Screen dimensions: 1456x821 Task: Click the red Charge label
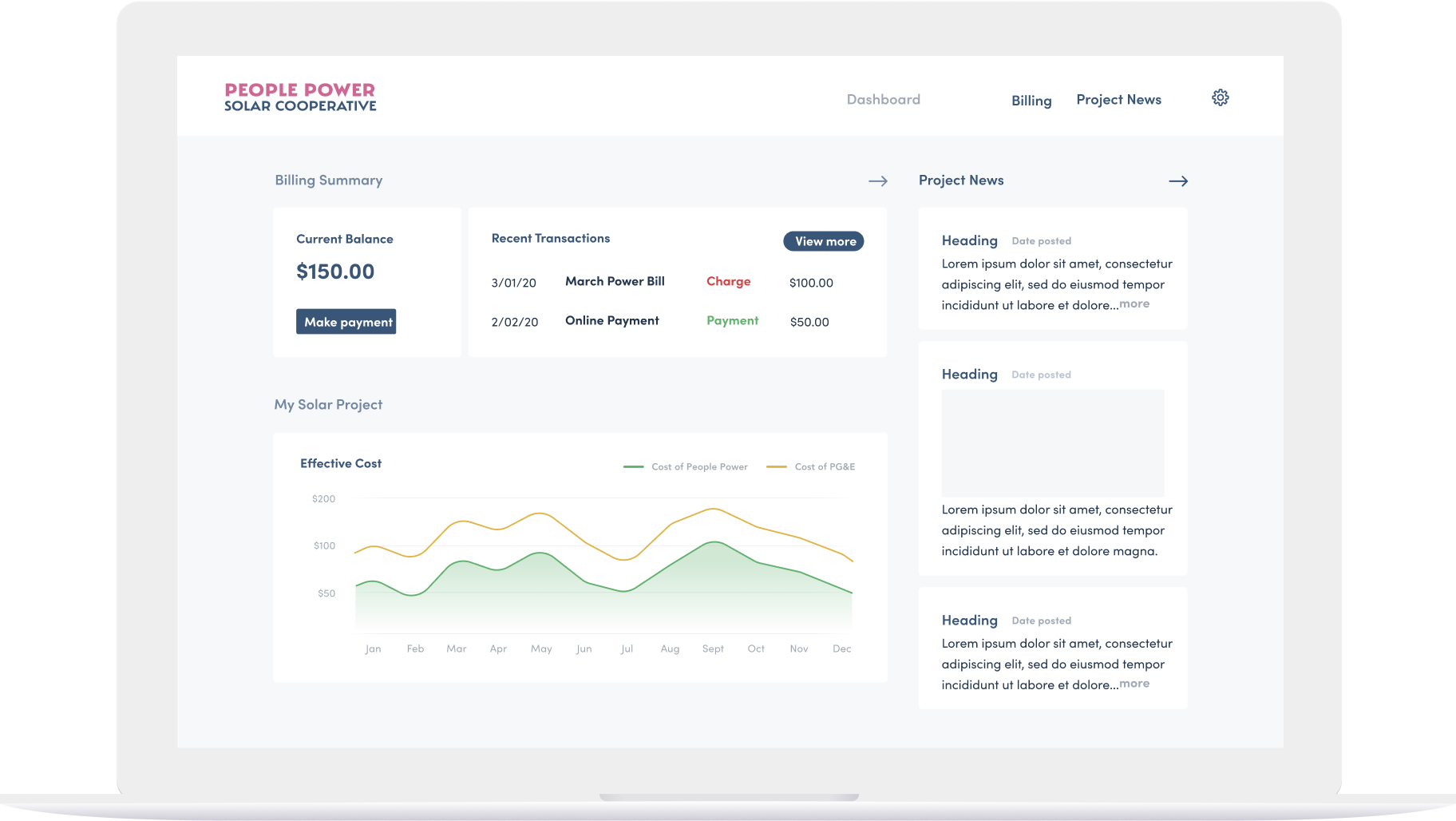729,281
